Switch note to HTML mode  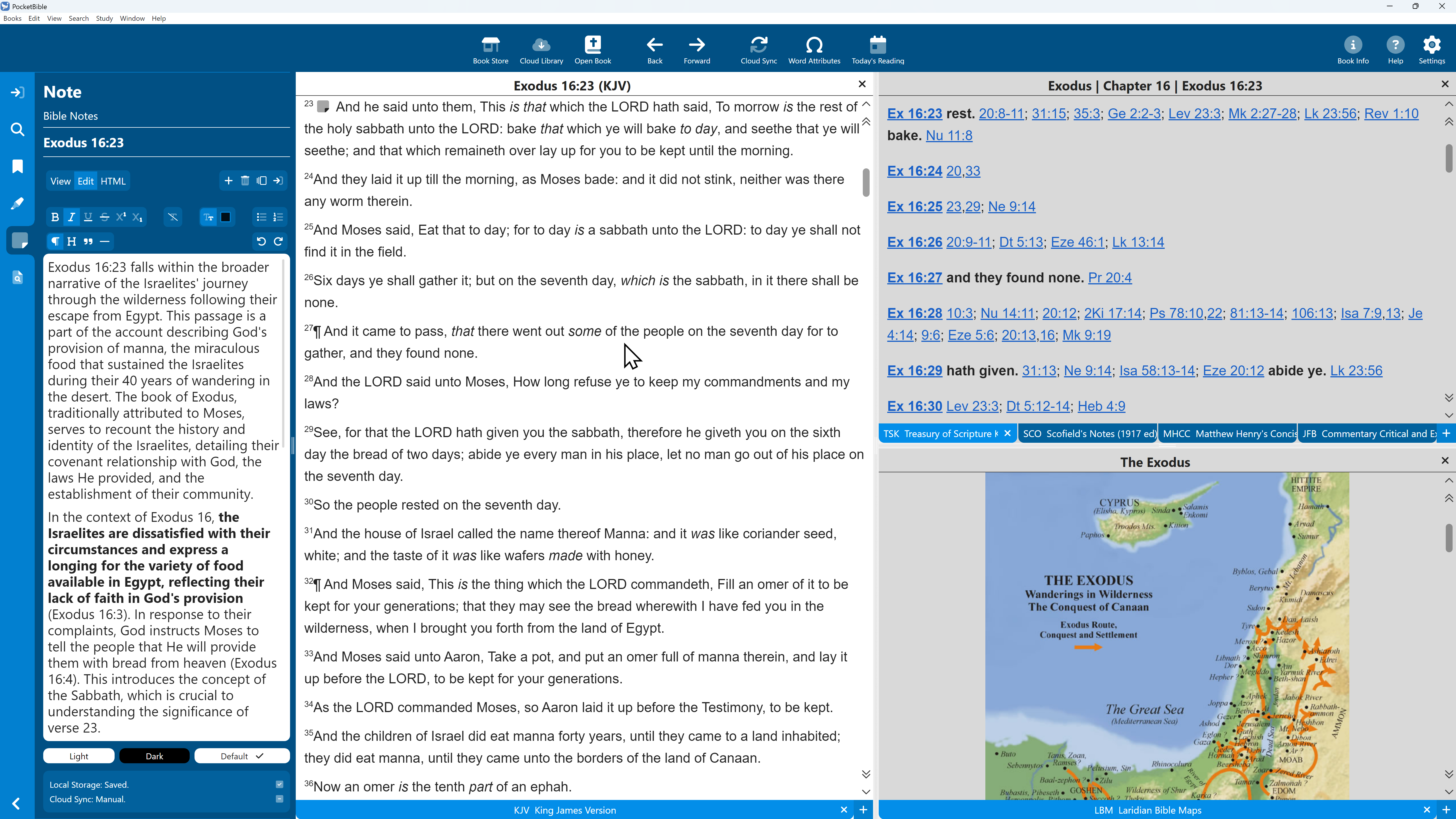pos(113,181)
